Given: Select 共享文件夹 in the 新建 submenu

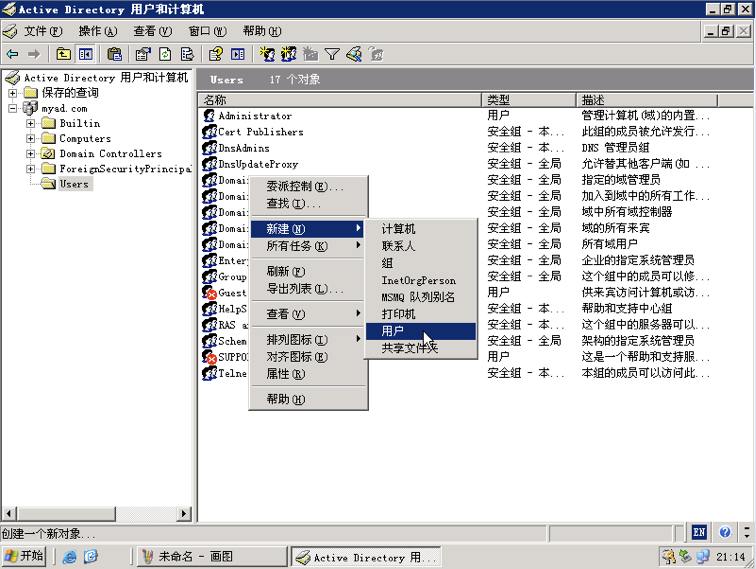Looking at the screenshot, I should coord(421,348).
